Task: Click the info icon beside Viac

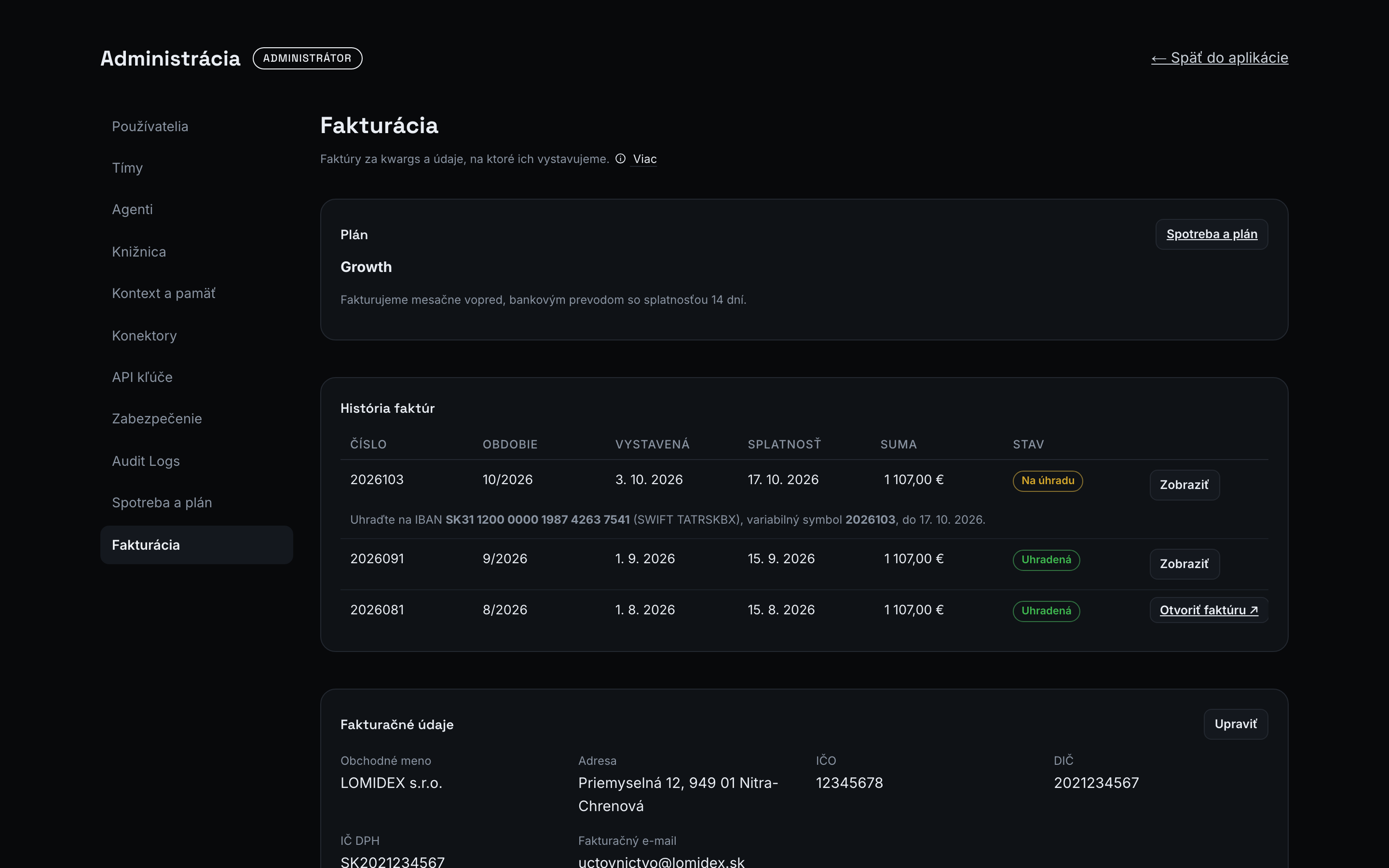Action: (620, 159)
